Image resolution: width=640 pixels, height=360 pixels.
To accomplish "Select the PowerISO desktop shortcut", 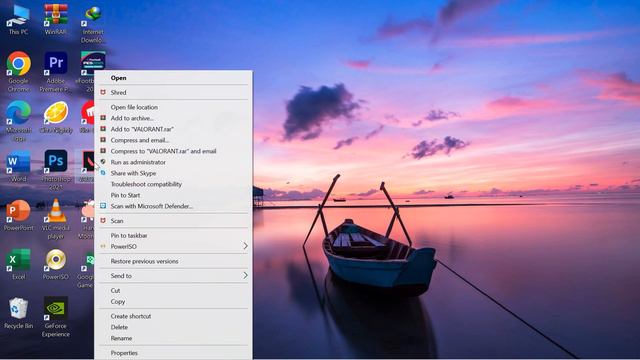I will [x=56, y=264].
